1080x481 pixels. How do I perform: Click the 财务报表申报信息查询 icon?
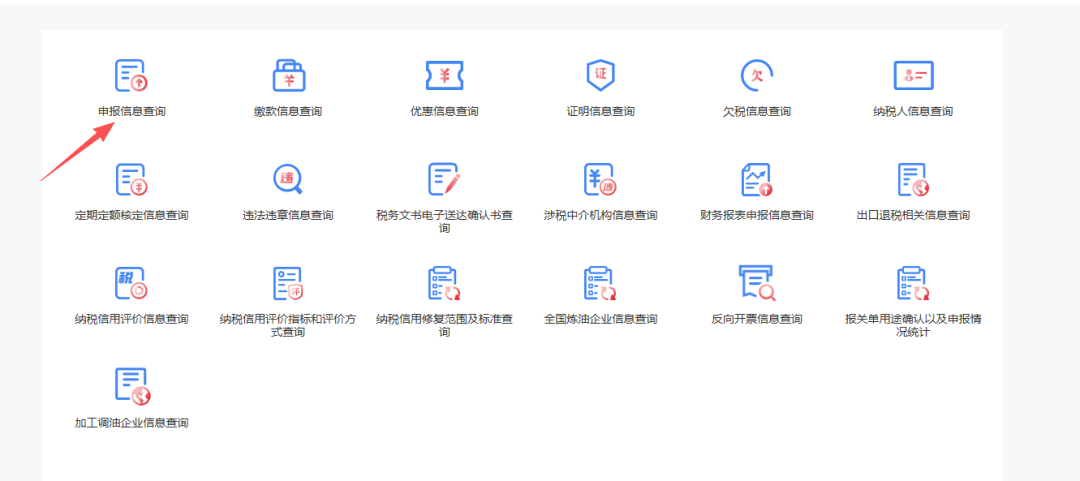click(x=756, y=180)
